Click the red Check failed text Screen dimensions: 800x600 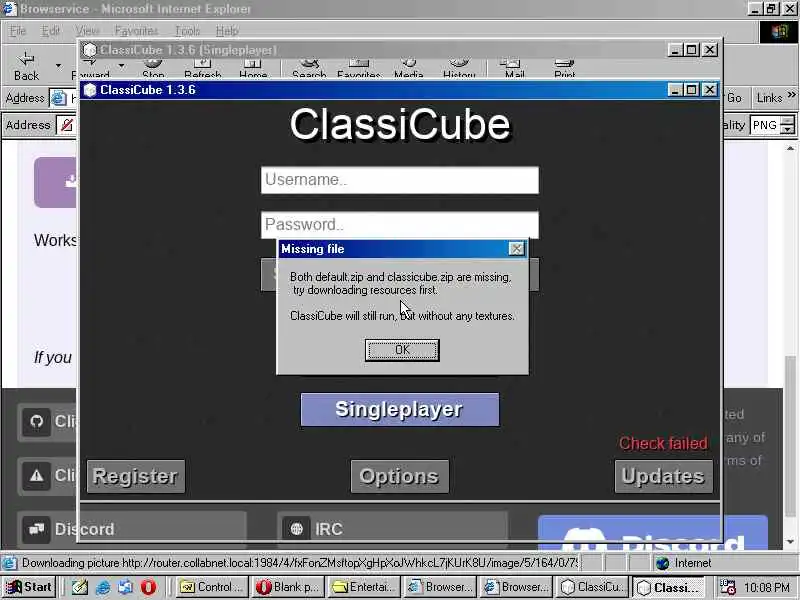tap(663, 443)
